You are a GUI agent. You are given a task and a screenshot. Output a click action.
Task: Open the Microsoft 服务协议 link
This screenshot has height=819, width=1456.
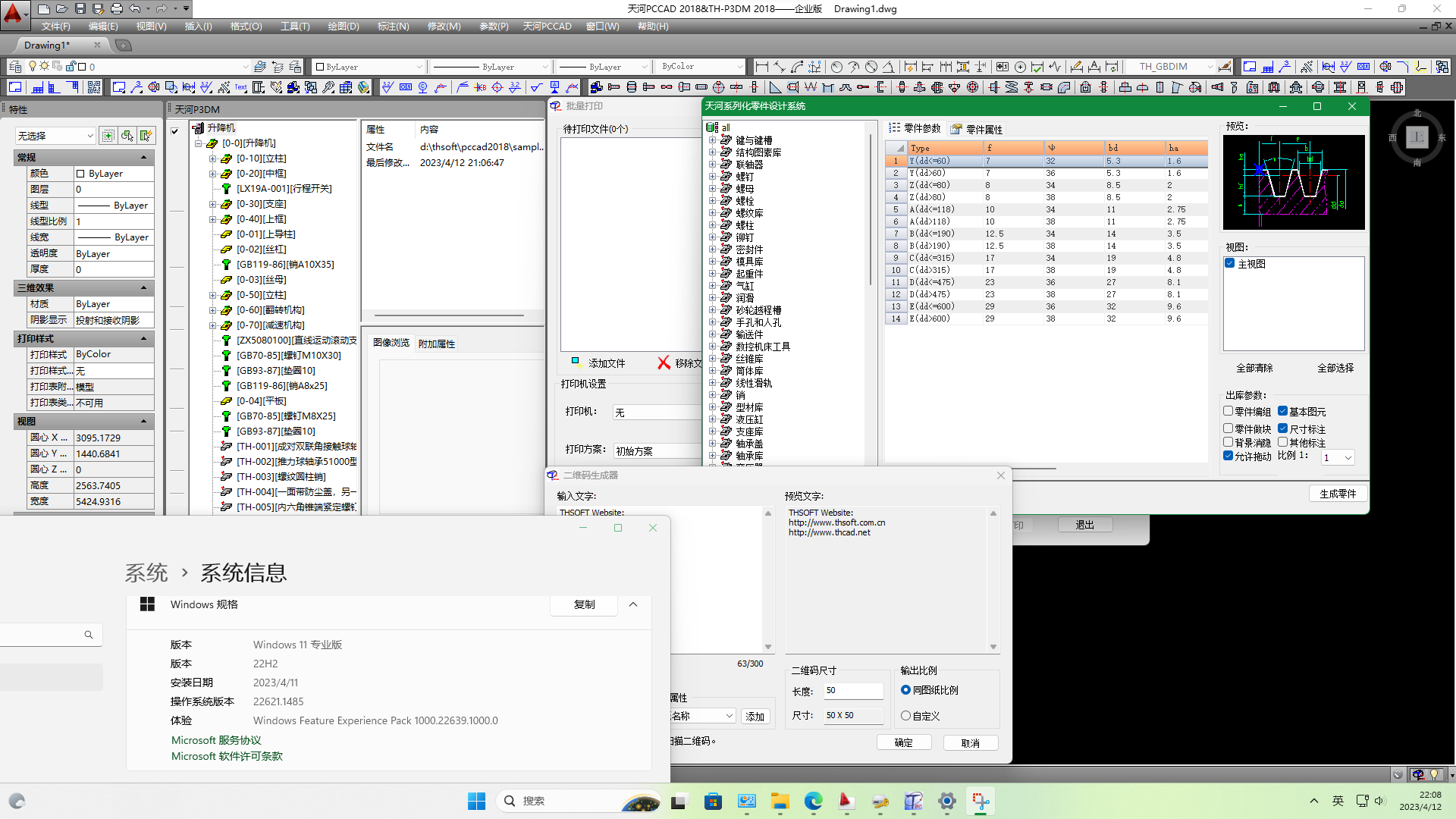tap(216, 740)
